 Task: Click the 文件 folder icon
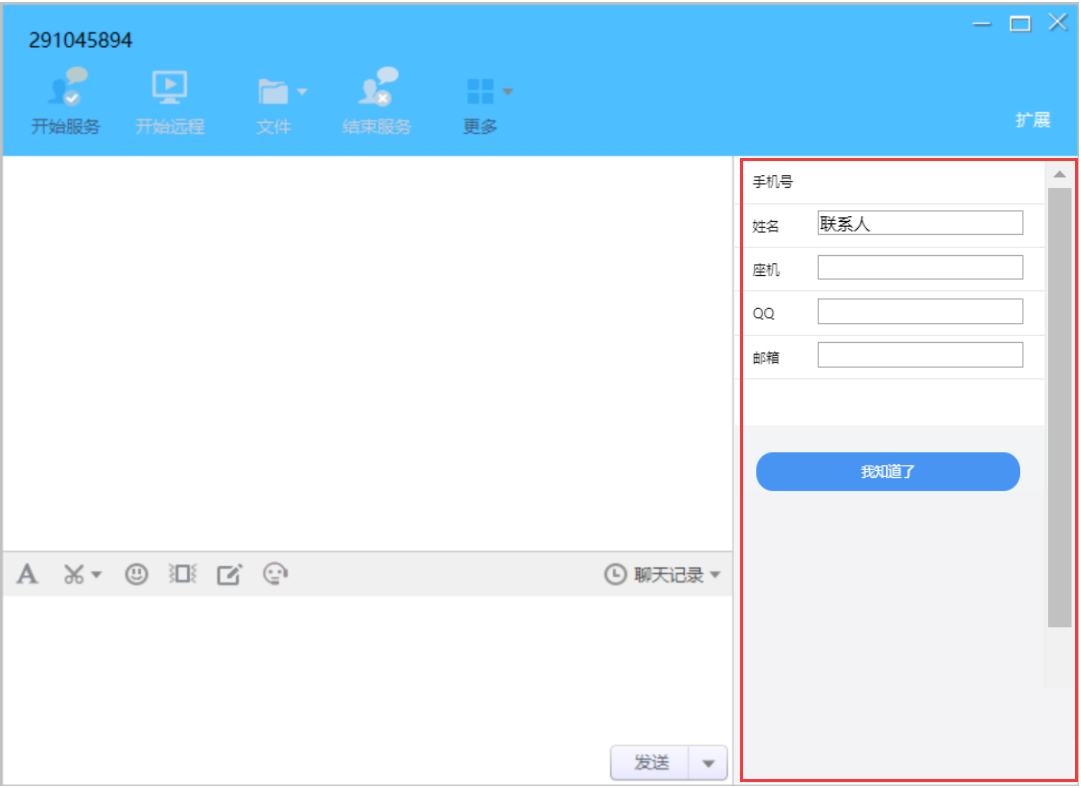(273, 92)
